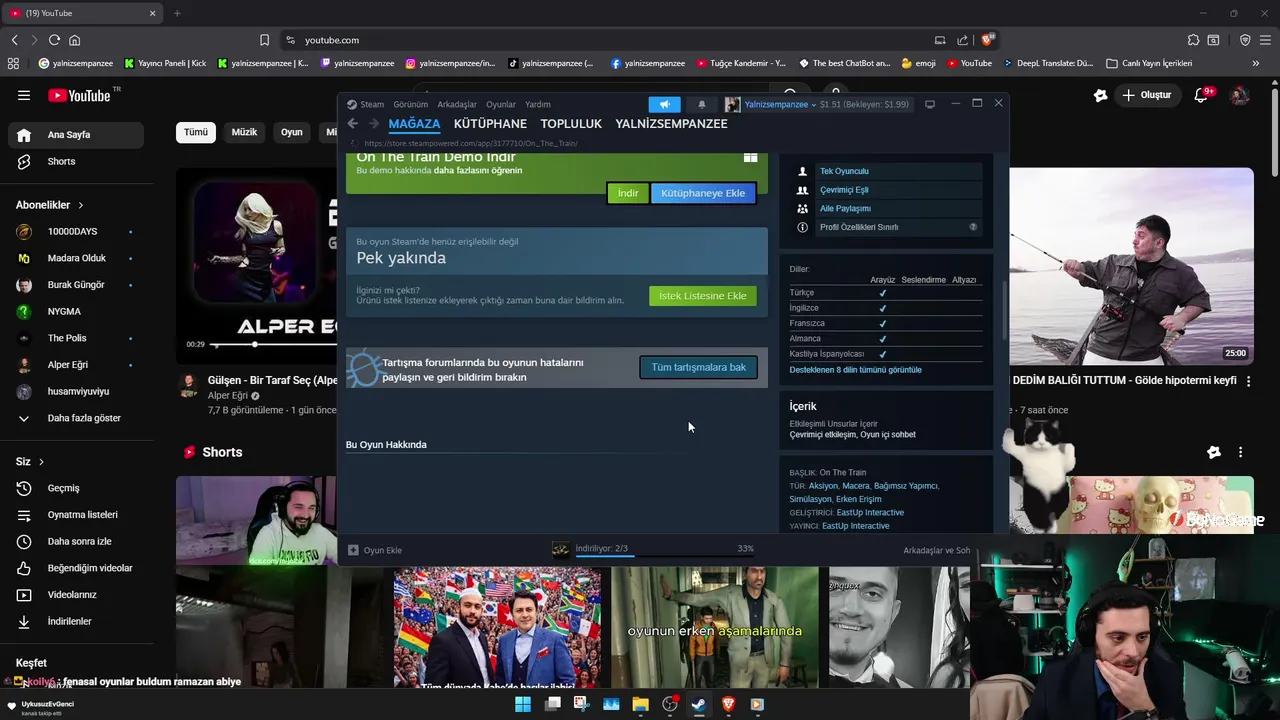
Task: Click the Aksiyon genre link
Action: coord(823,486)
